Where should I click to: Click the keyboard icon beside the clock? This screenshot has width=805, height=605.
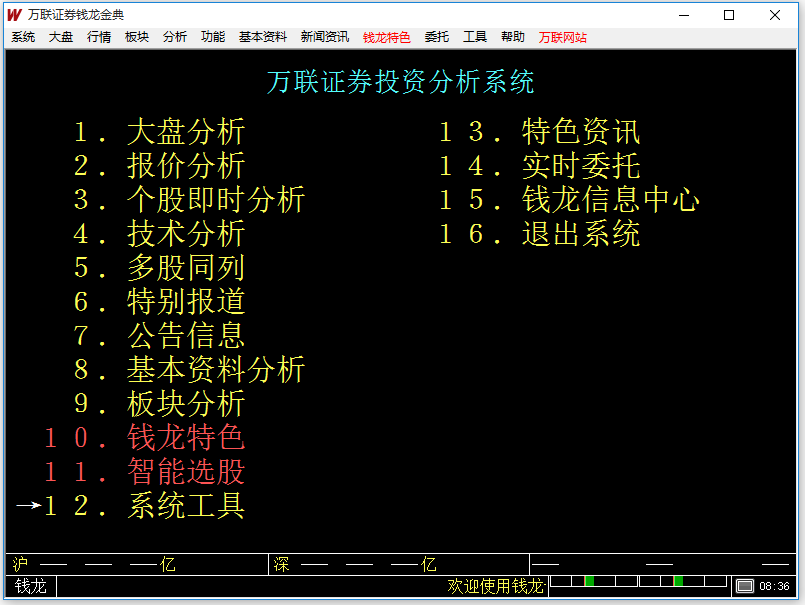tap(744, 586)
